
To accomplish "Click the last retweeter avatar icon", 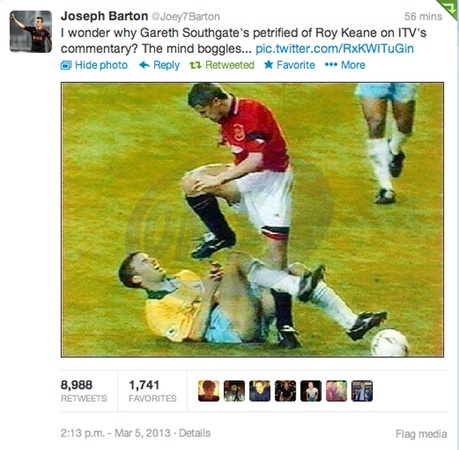I will point(362,391).
